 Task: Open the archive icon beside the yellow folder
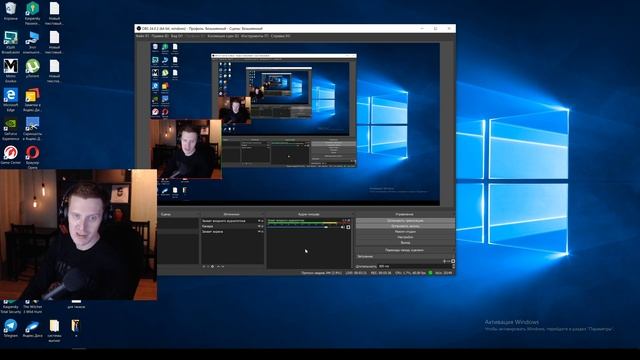coord(76,328)
